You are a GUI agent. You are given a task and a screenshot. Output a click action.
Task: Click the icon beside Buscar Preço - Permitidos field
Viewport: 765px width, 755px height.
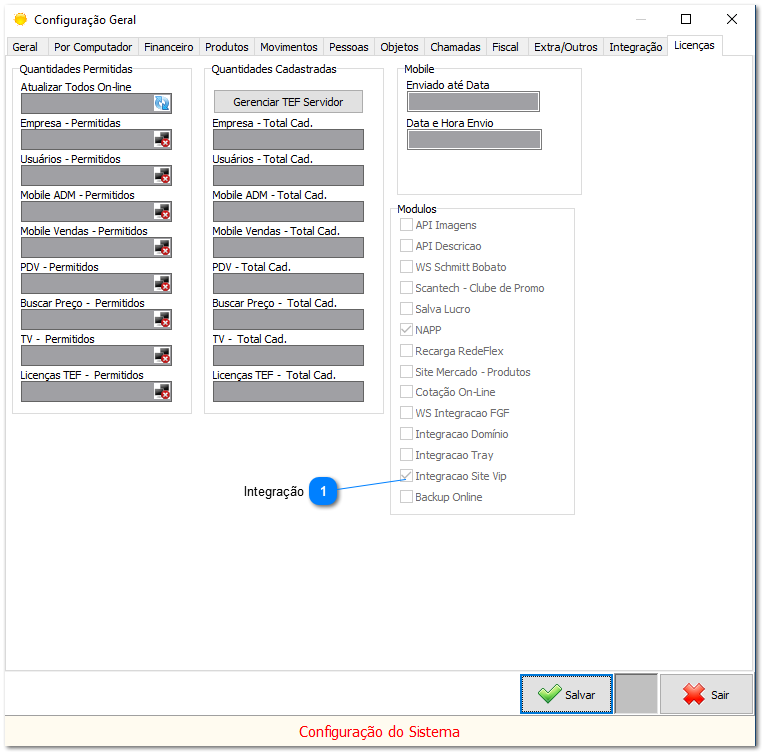(162, 320)
